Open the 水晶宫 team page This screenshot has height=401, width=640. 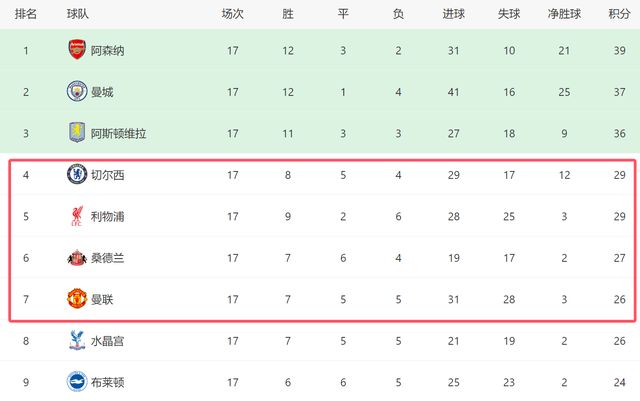pos(107,341)
